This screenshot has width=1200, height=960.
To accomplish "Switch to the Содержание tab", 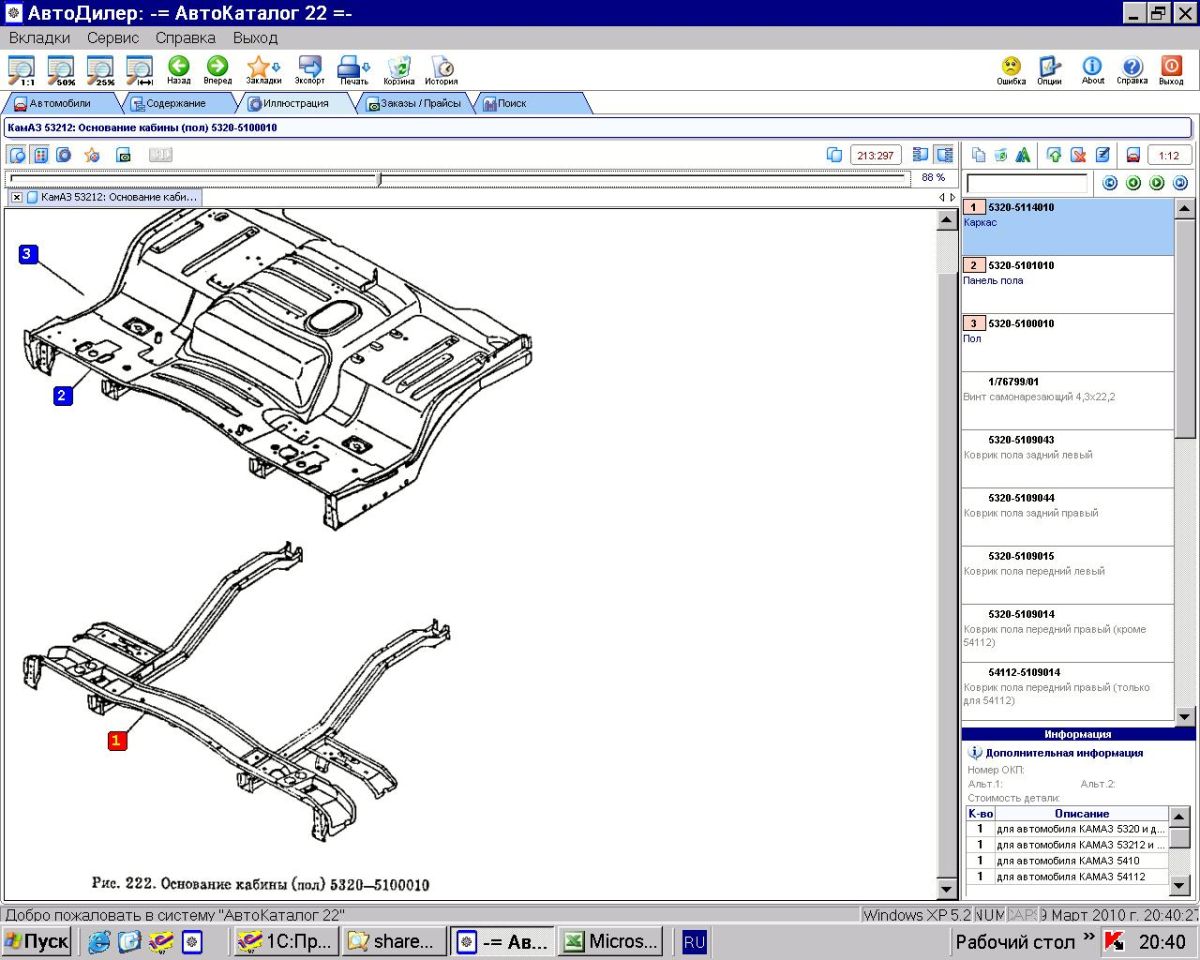I will (176, 103).
